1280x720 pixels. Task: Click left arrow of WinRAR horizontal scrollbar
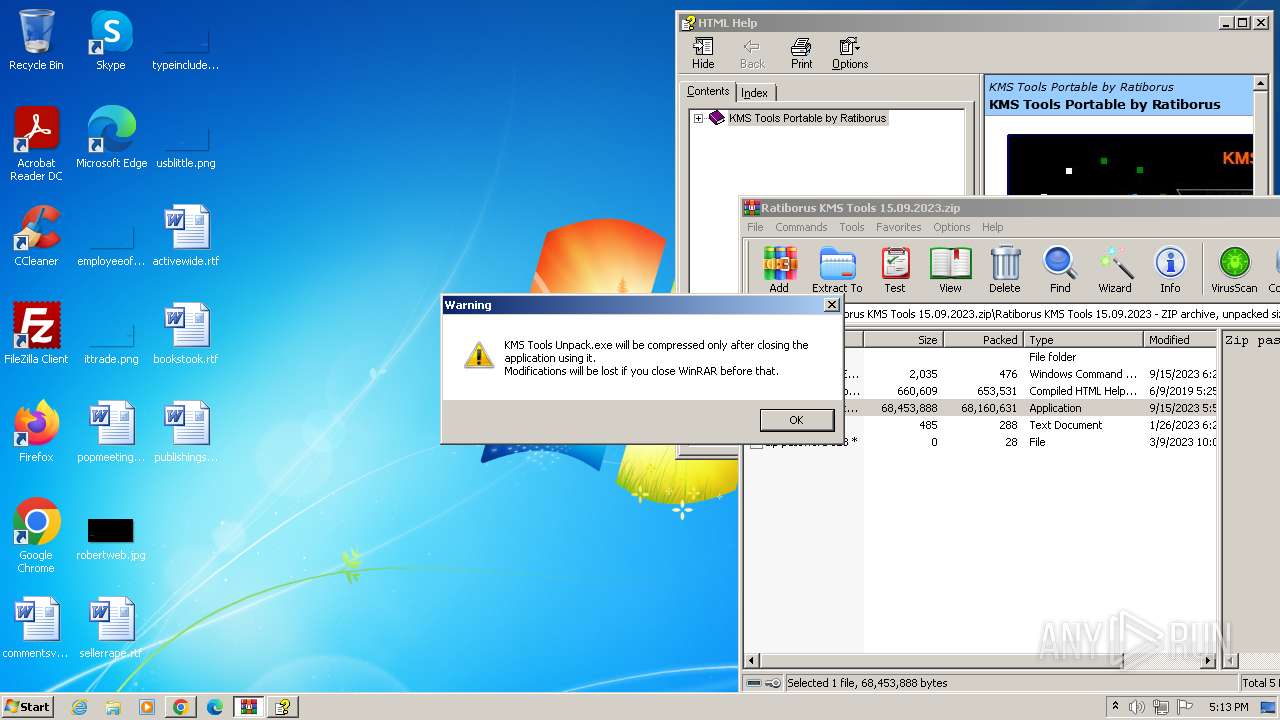pyautogui.click(x=753, y=660)
